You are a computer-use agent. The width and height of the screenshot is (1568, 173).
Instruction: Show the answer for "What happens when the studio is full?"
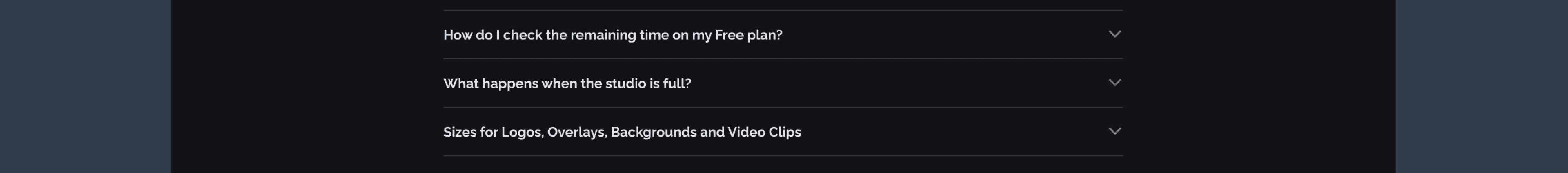point(567,84)
